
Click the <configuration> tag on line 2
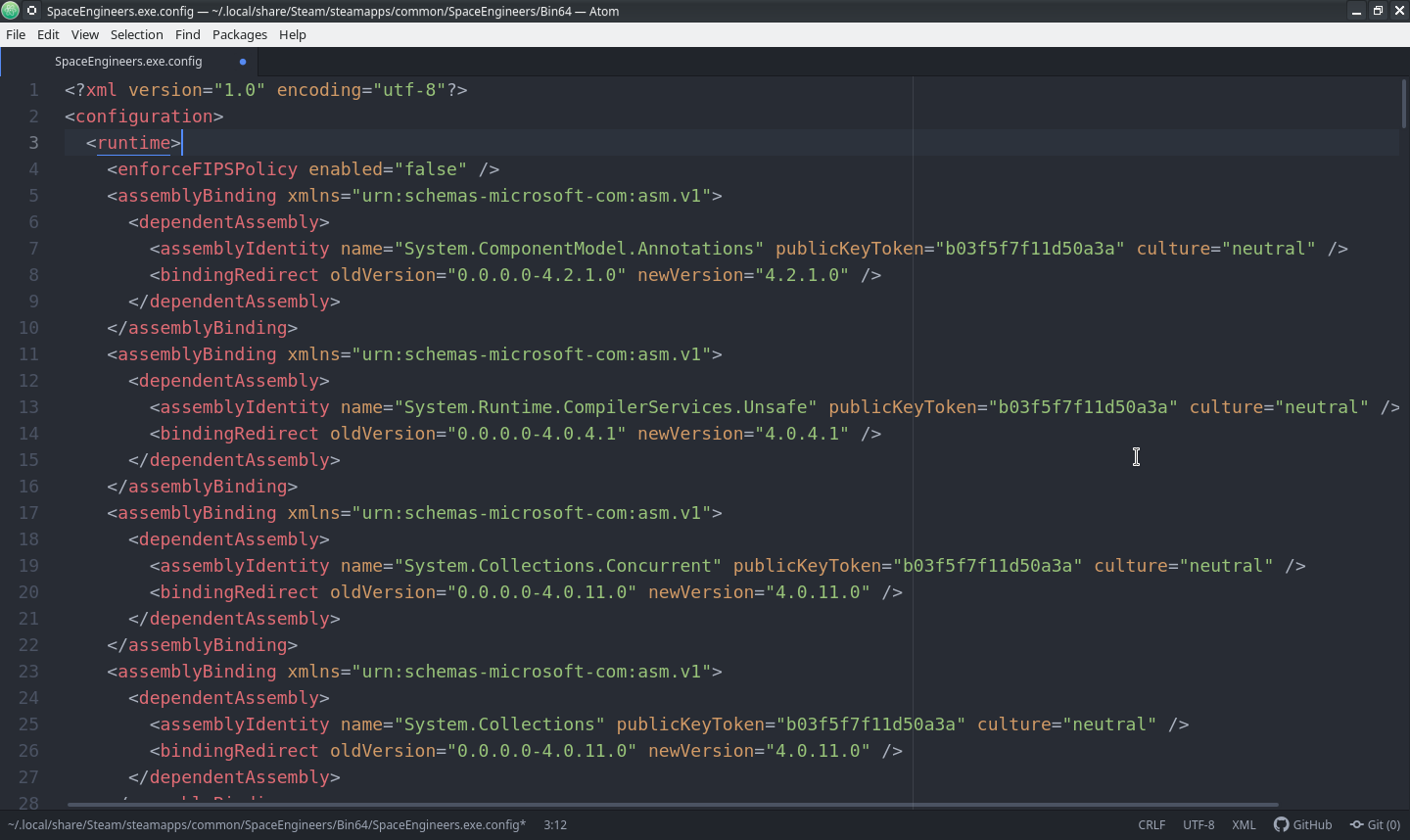click(144, 116)
